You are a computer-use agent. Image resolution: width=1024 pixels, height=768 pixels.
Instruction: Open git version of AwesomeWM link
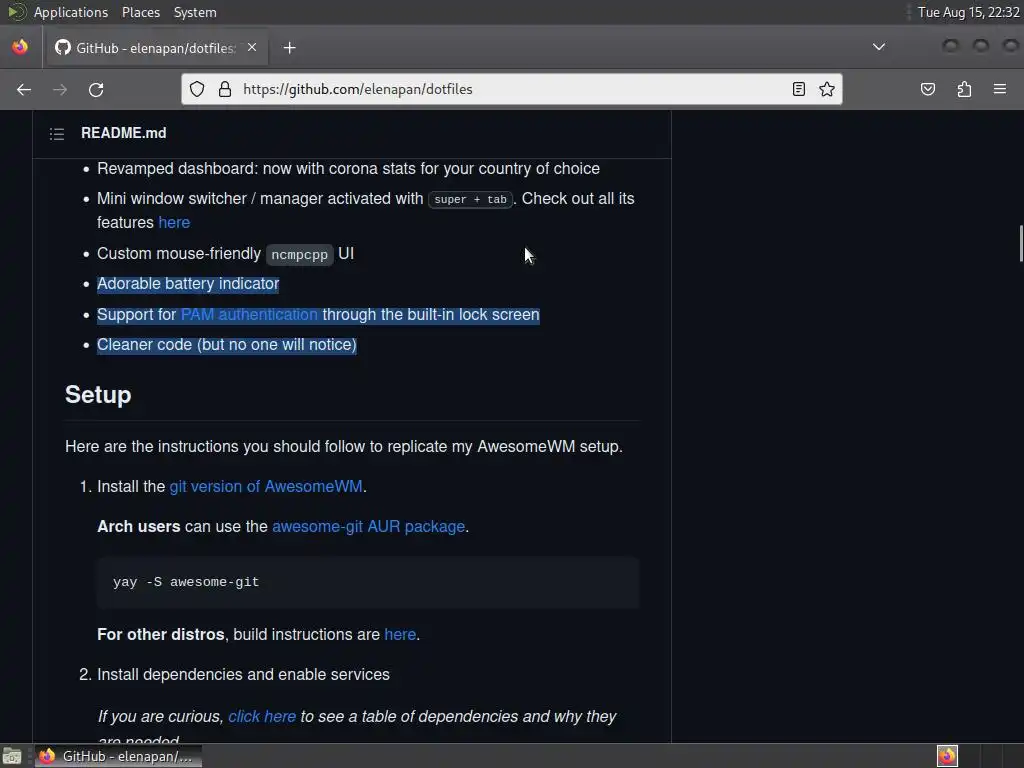pos(266,487)
